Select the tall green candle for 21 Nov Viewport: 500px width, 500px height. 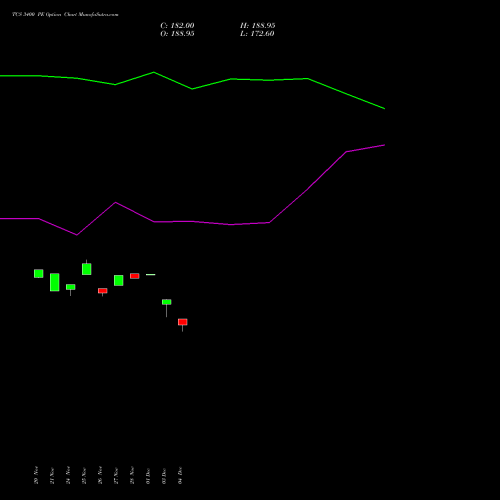(x=55, y=282)
